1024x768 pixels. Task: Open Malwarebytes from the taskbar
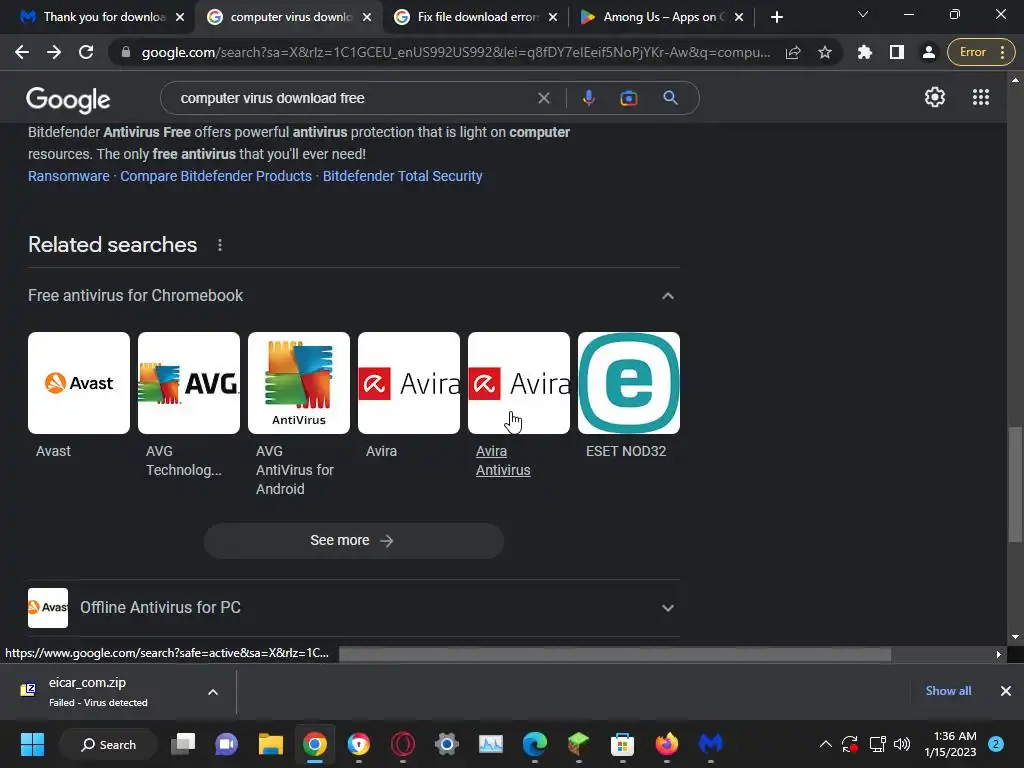pos(711,744)
